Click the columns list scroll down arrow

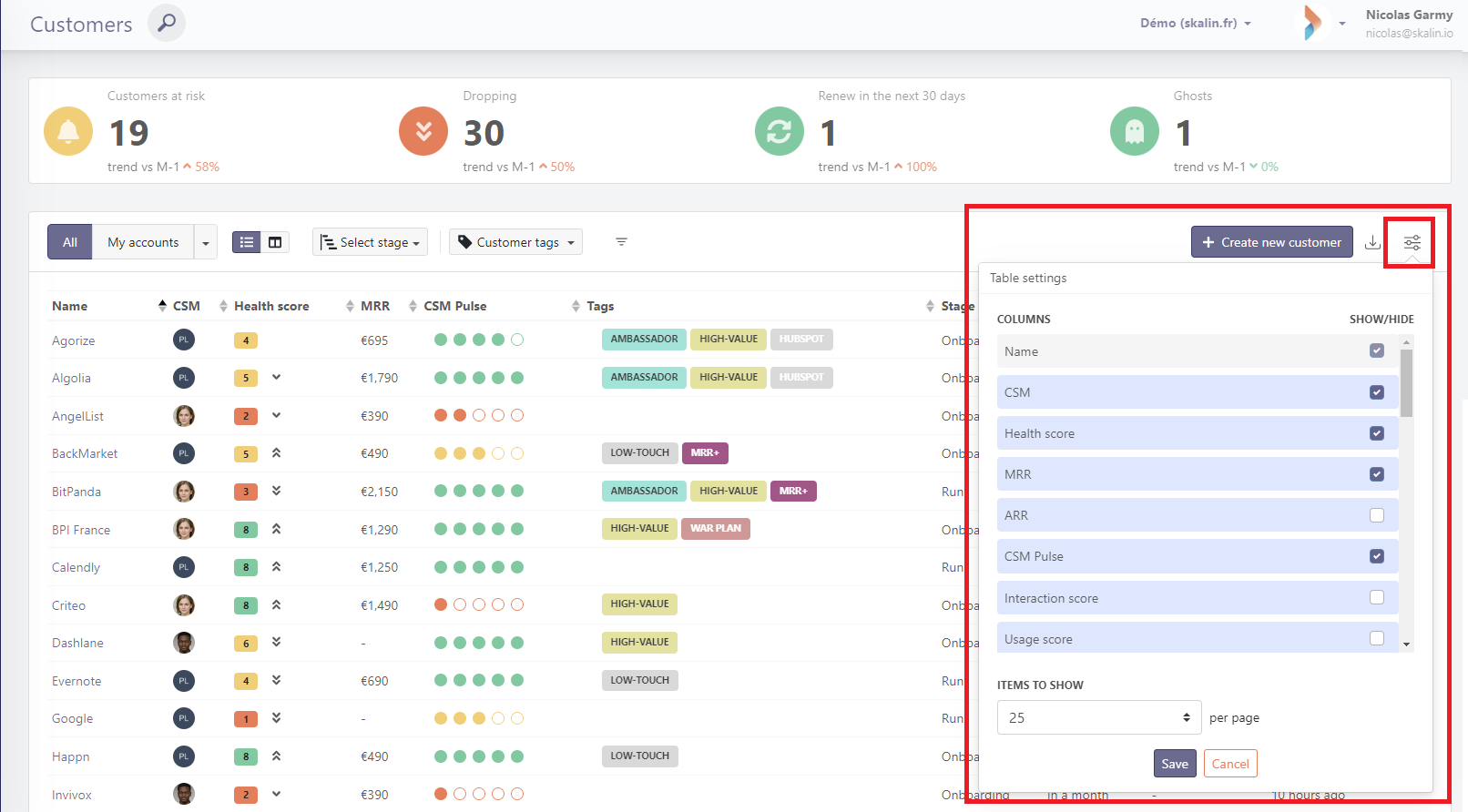point(1407,645)
